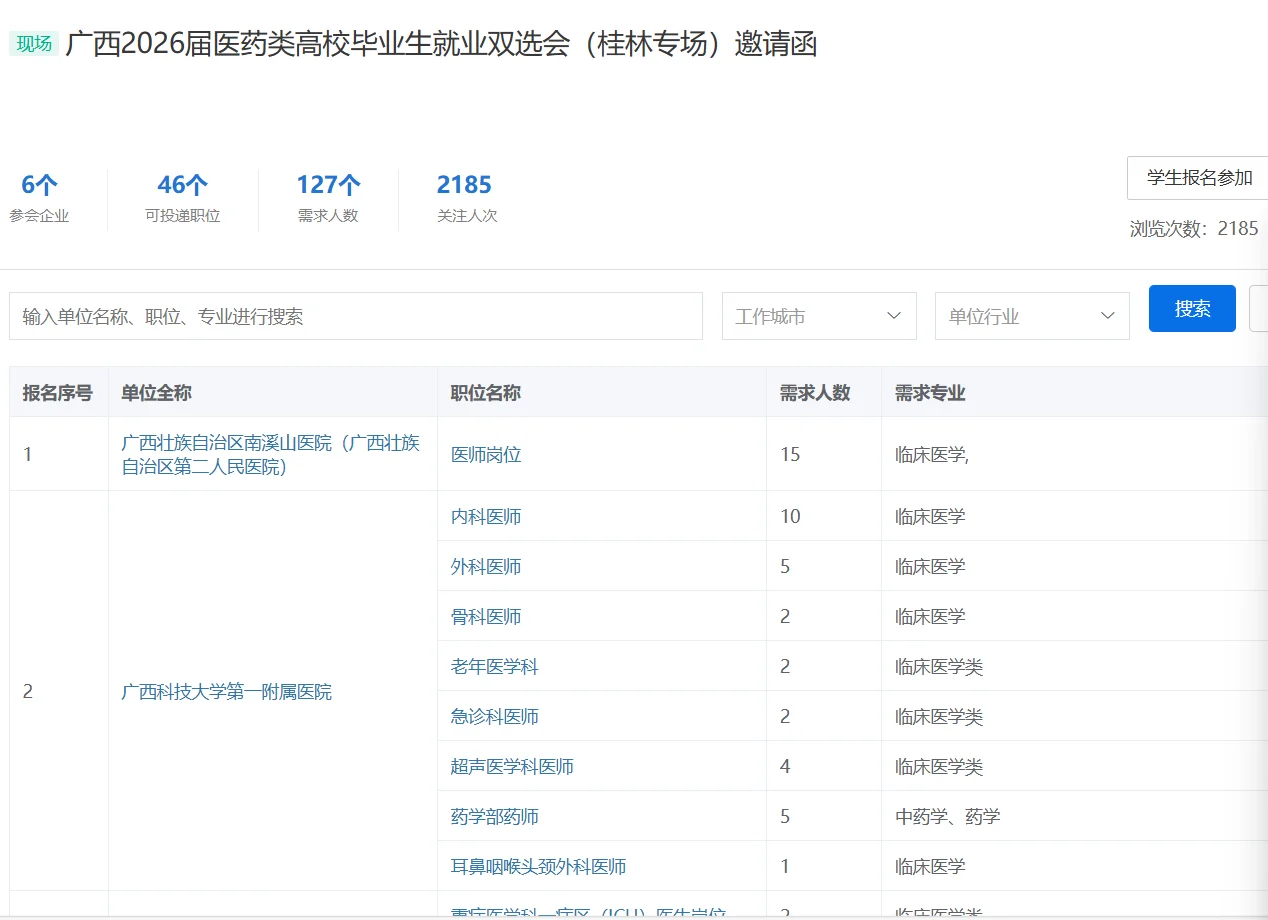Open the 老年医学科 position link
1268x920 pixels.
pyautogui.click(x=494, y=666)
